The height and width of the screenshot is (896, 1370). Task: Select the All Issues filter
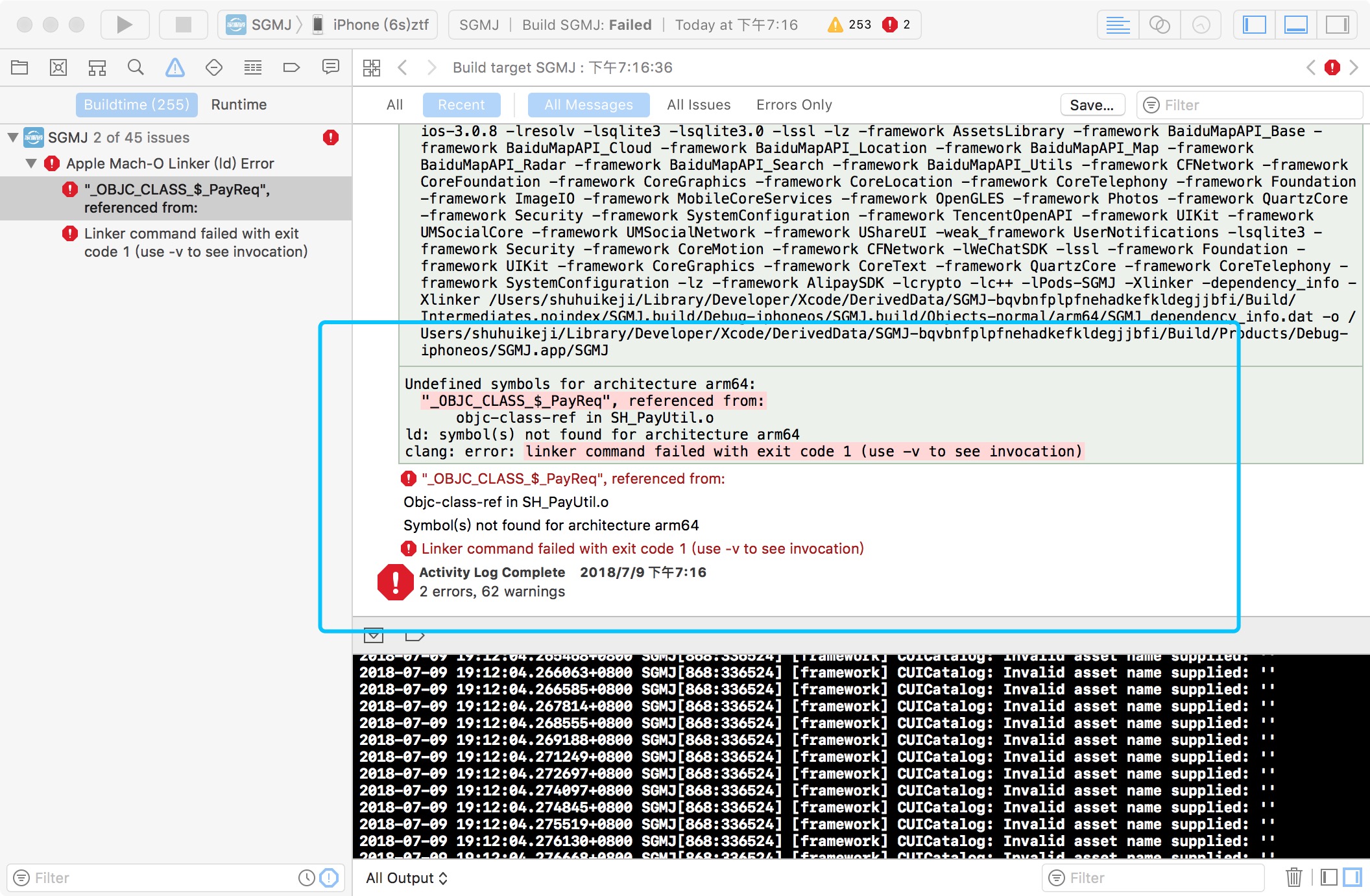click(x=699, y=104)
